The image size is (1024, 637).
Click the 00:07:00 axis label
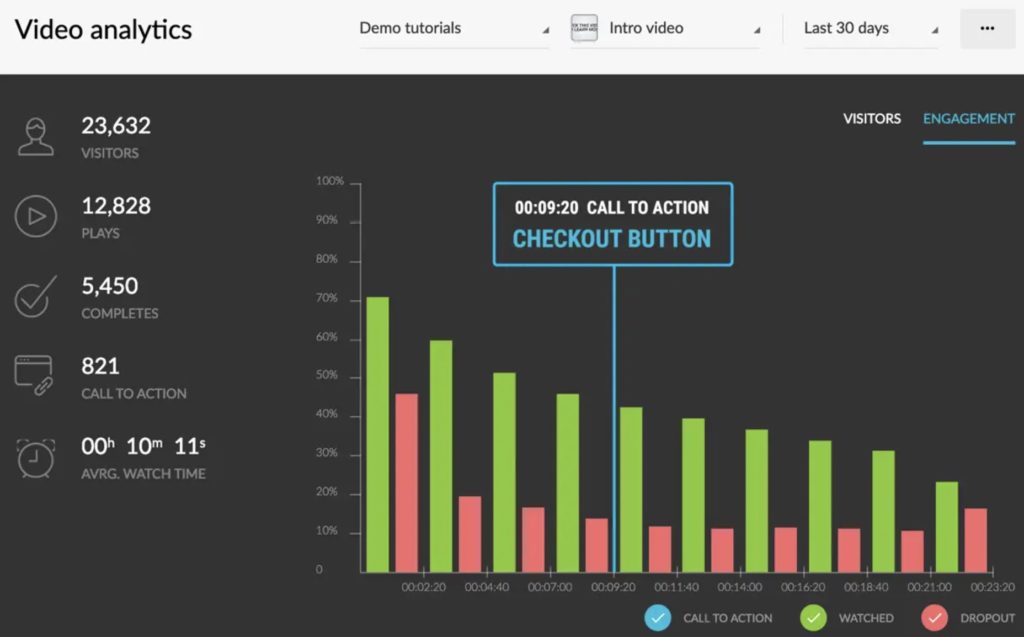click(x=550, y=587)
